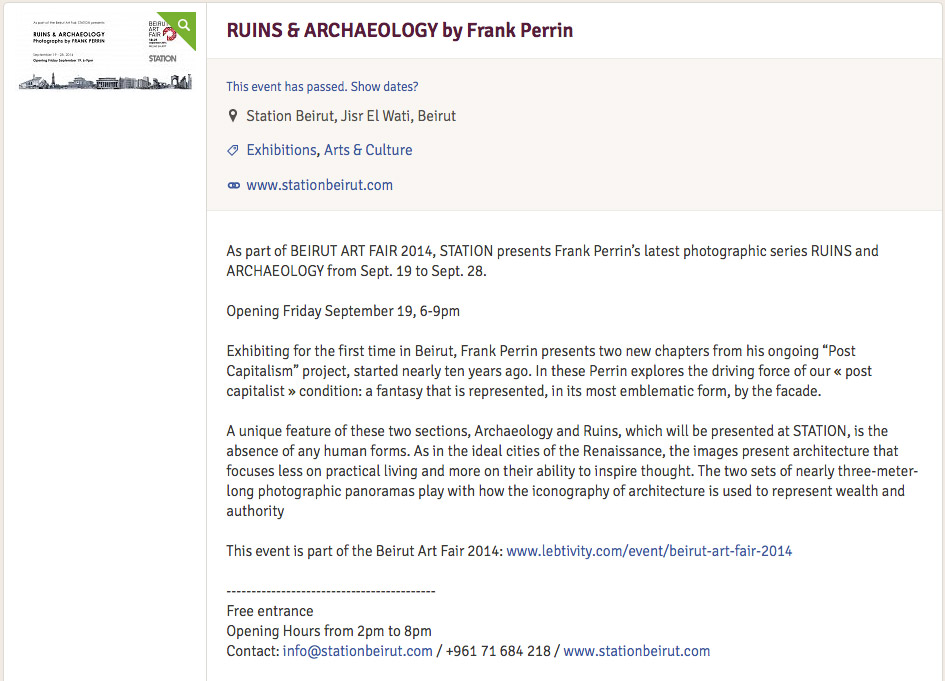Click the tag icon beside Exhibitions
945x681 pixels.
click(x=233, y=150)
